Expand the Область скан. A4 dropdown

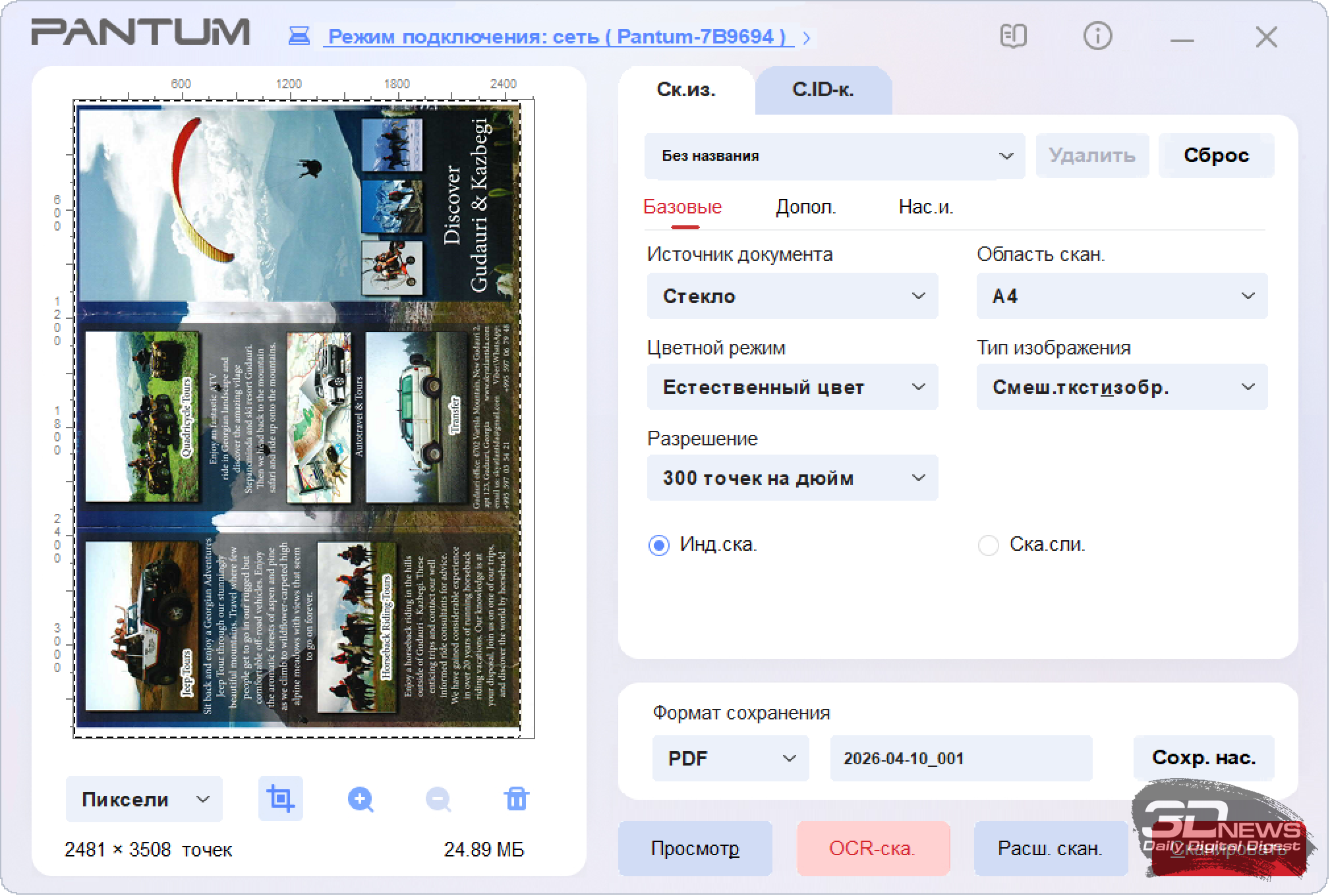pos(1122,296)
